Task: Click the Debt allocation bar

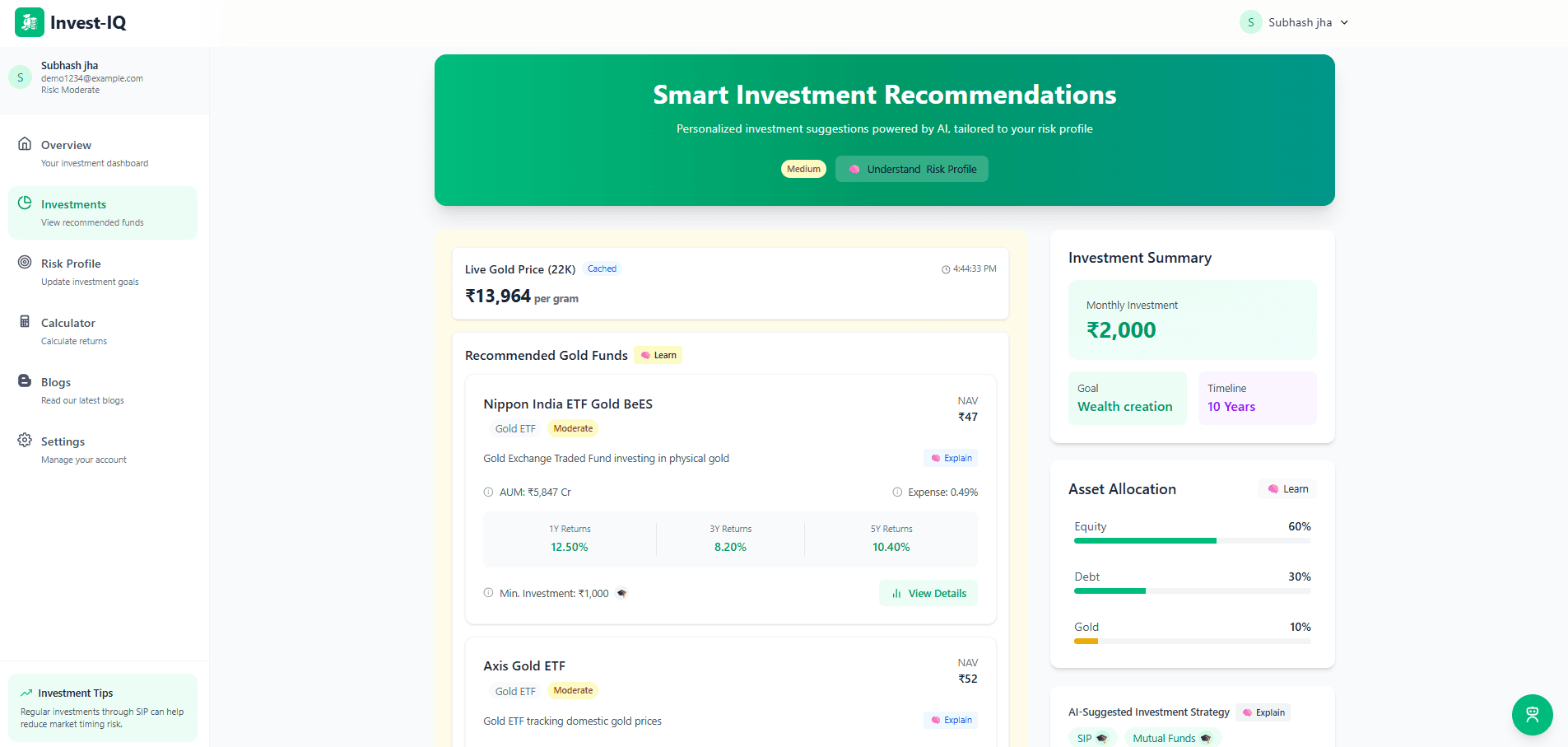Action: pos(1193,591)
